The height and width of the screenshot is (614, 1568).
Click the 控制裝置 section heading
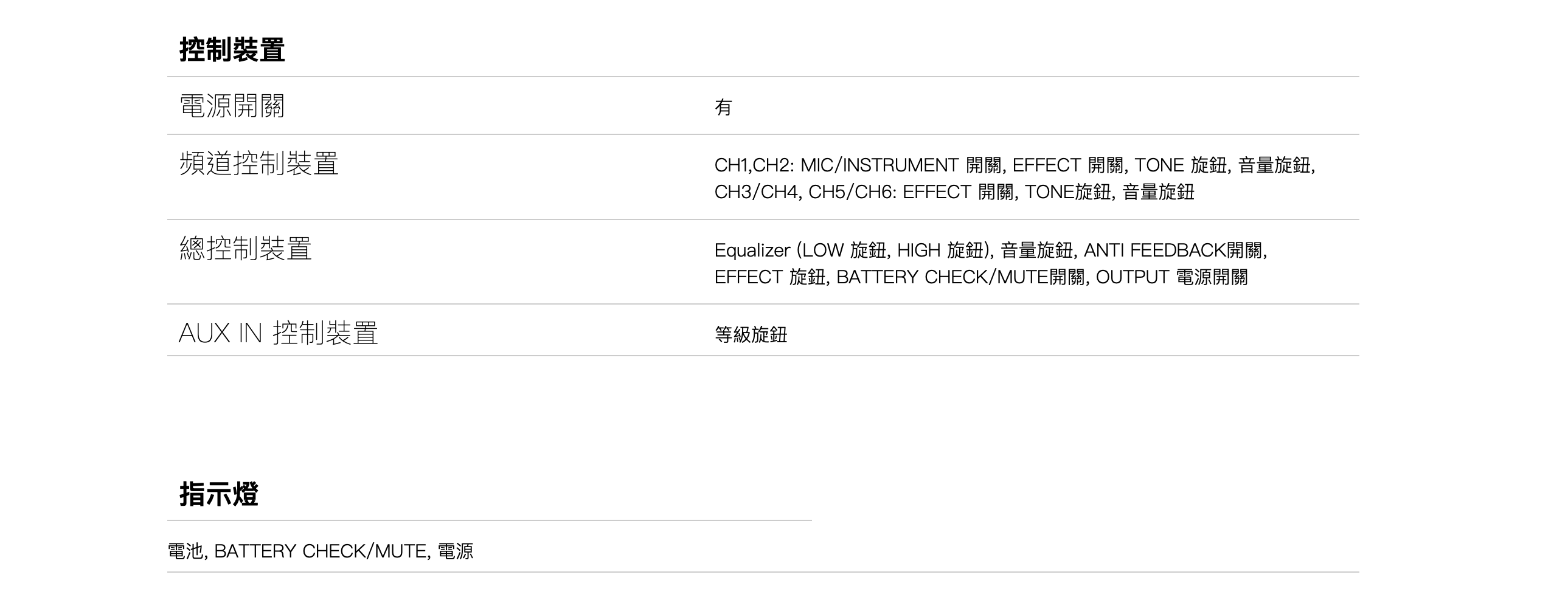click(232, 50)
